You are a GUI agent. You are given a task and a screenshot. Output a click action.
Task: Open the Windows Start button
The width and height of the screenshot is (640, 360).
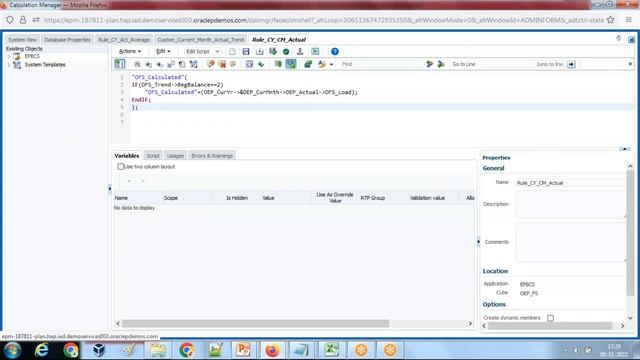(x=12, y=350)
